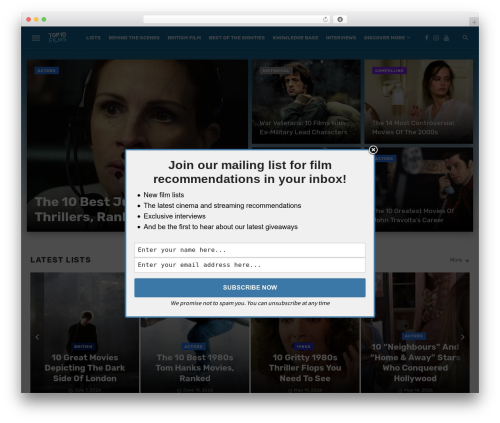The image size is (500, 423).
Task: Click the Sylvester Stallone thumbnail image
Action: (x=306, y=102)
